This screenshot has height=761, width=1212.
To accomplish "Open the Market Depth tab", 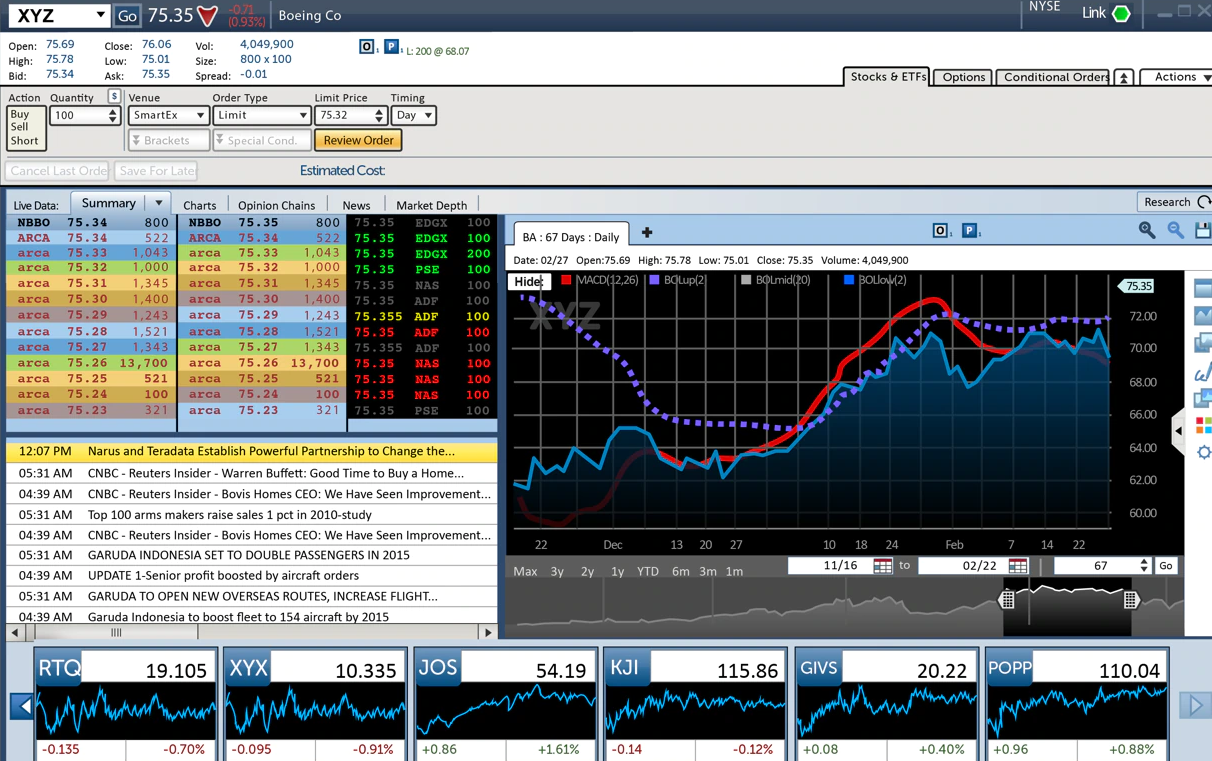I will (431, 206).
